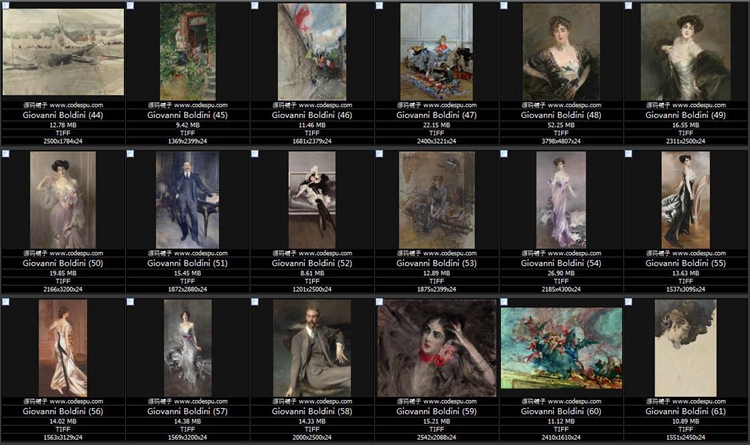This screenshot has height=445, width=750.
Task: Select the file name 'Giovanni Boldini (60)'
Action: 561,411
